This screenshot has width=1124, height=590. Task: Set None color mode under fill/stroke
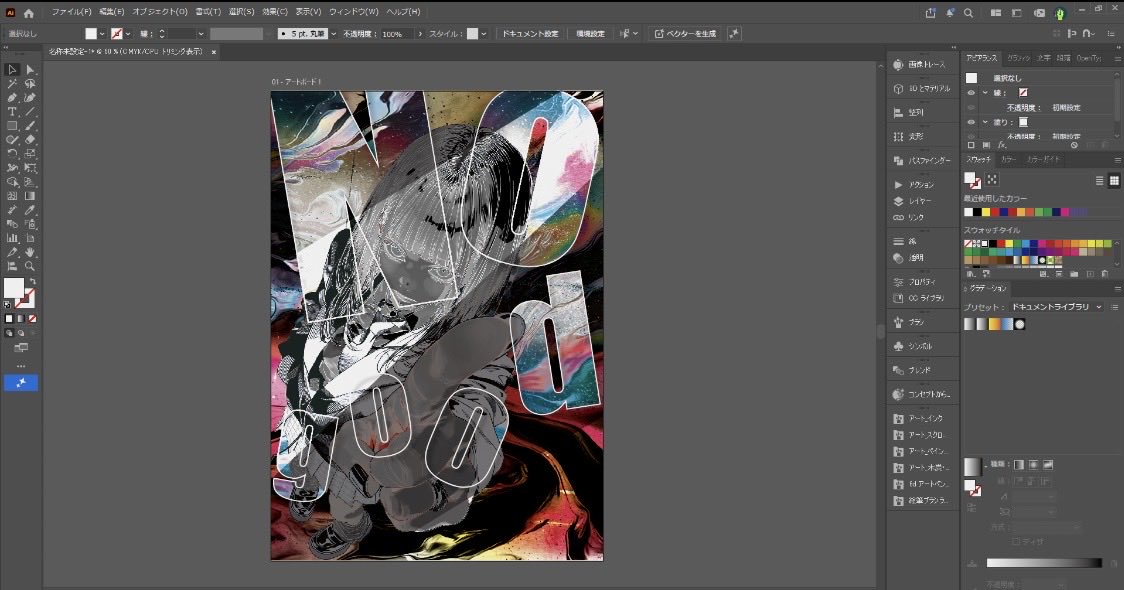pyautogui.click(x=32, y=318)
